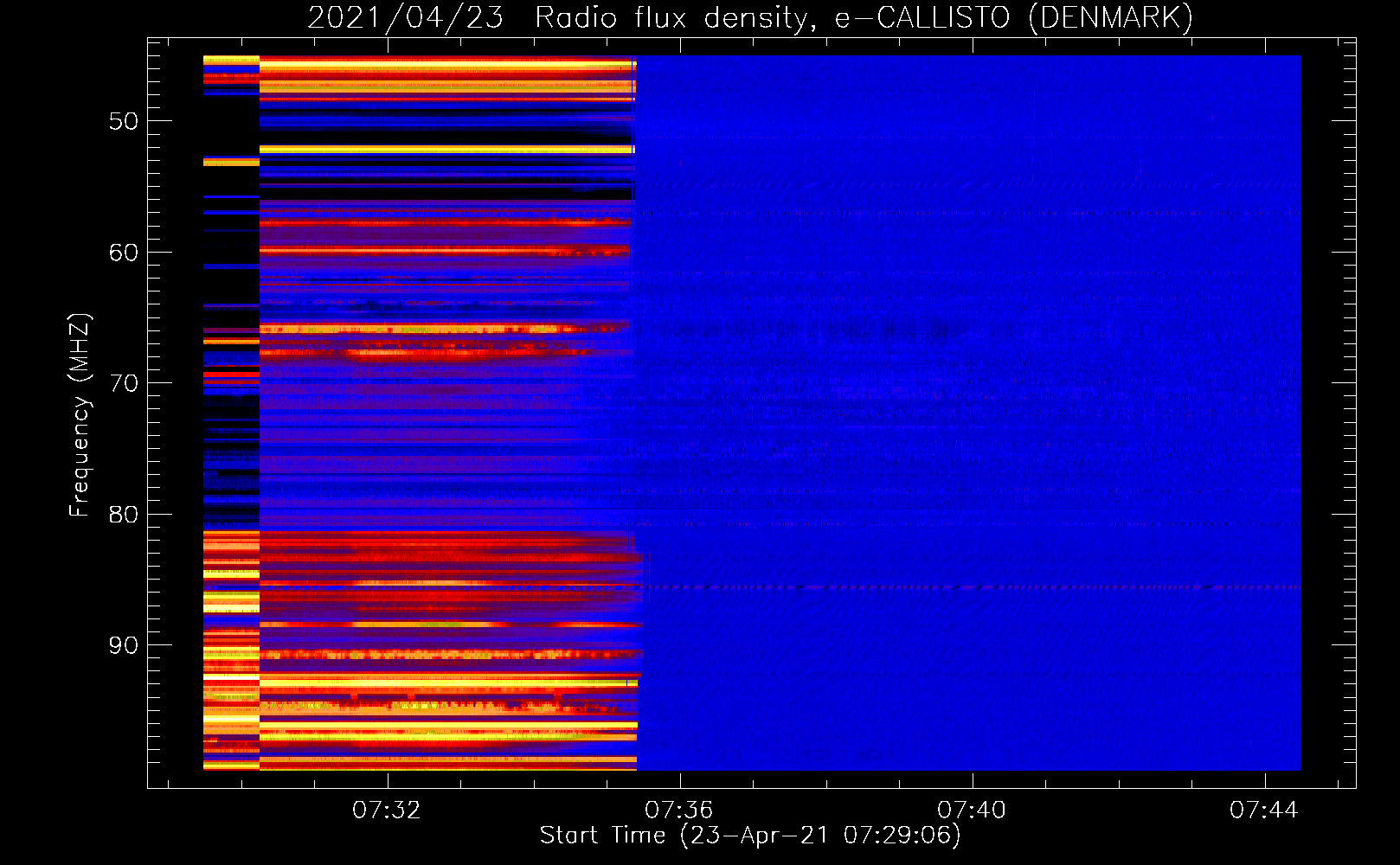Click the "Start Time (23-Apr-21 07:29:06)" axis label
1400x865 pixels.
(750, 836)
